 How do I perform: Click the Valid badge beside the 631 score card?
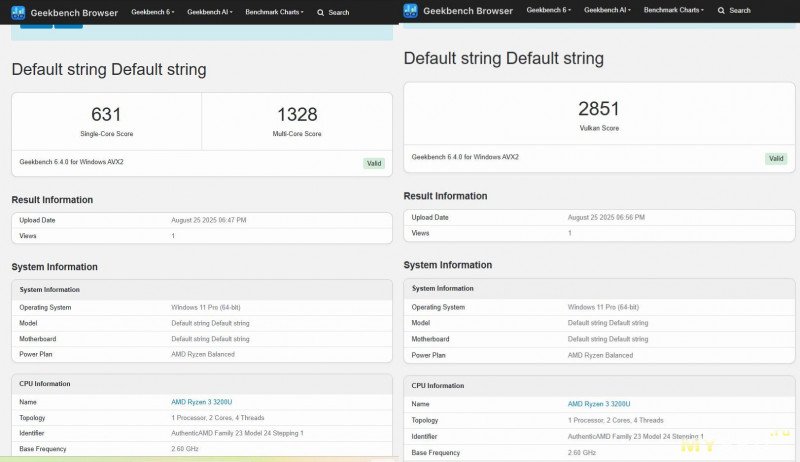click(374, 164)
